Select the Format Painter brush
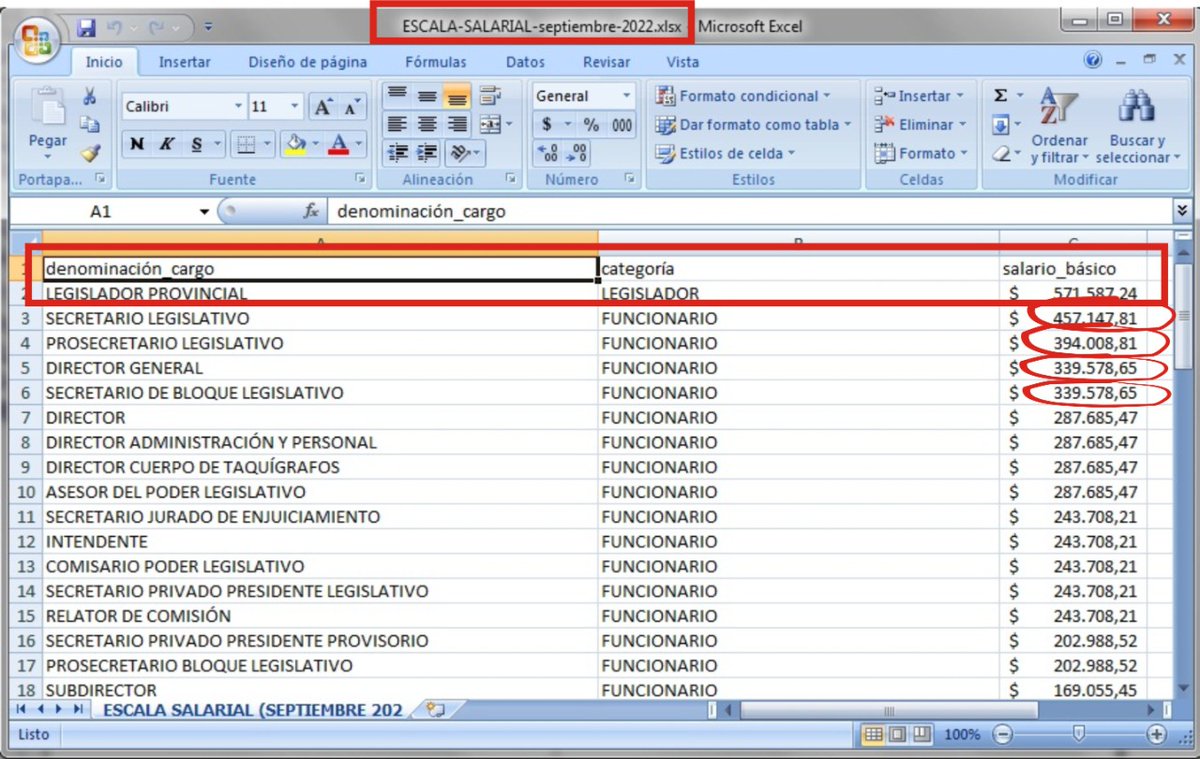Screen dimensions: 1200x759 point(90,153)
